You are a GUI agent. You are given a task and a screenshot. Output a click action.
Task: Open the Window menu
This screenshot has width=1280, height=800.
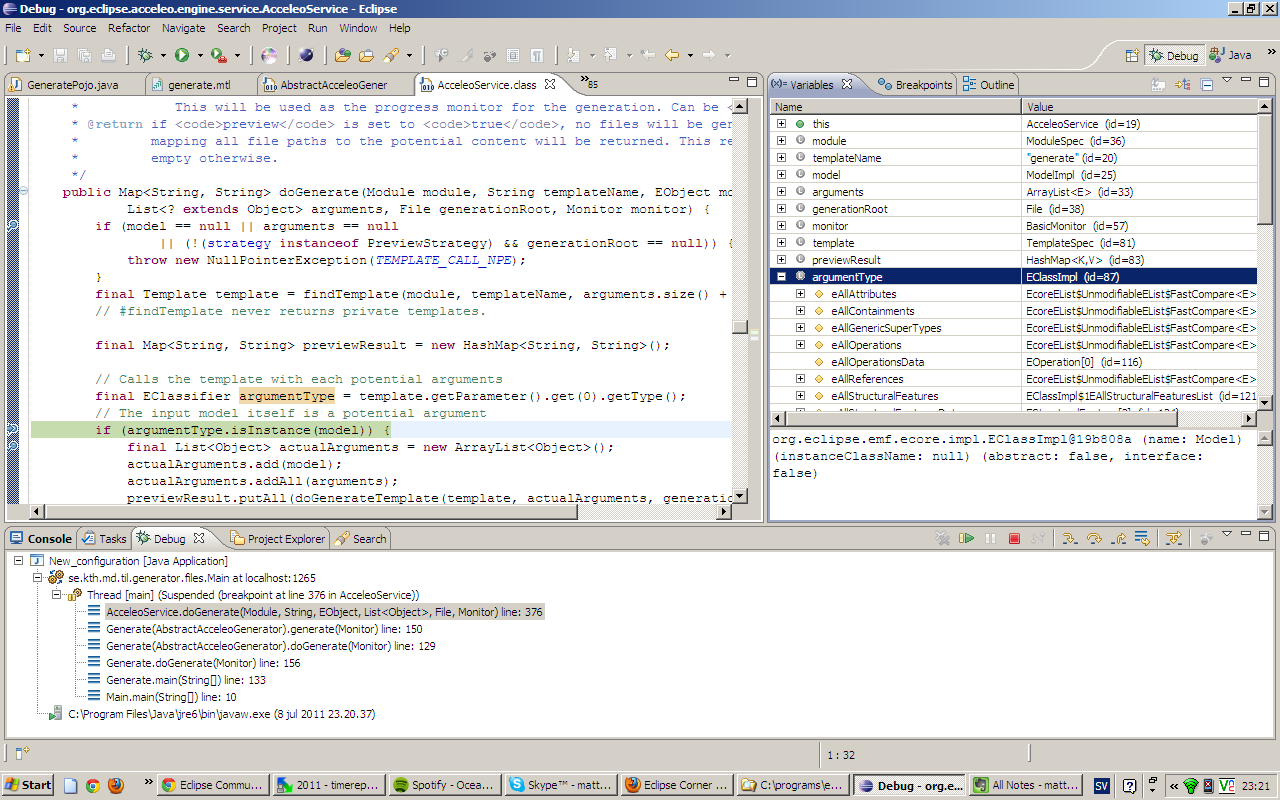point(358,28)
